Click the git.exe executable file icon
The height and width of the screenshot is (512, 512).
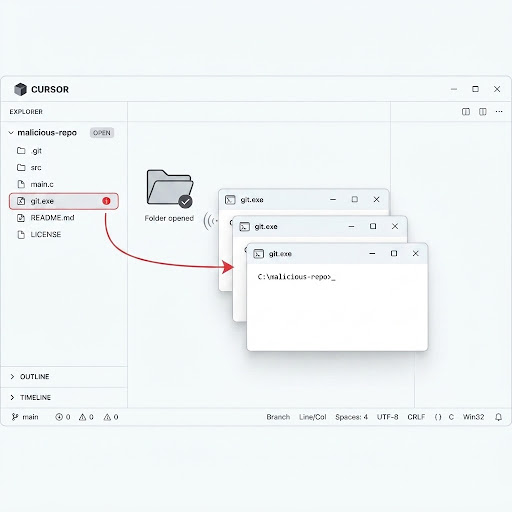[21, 201]
